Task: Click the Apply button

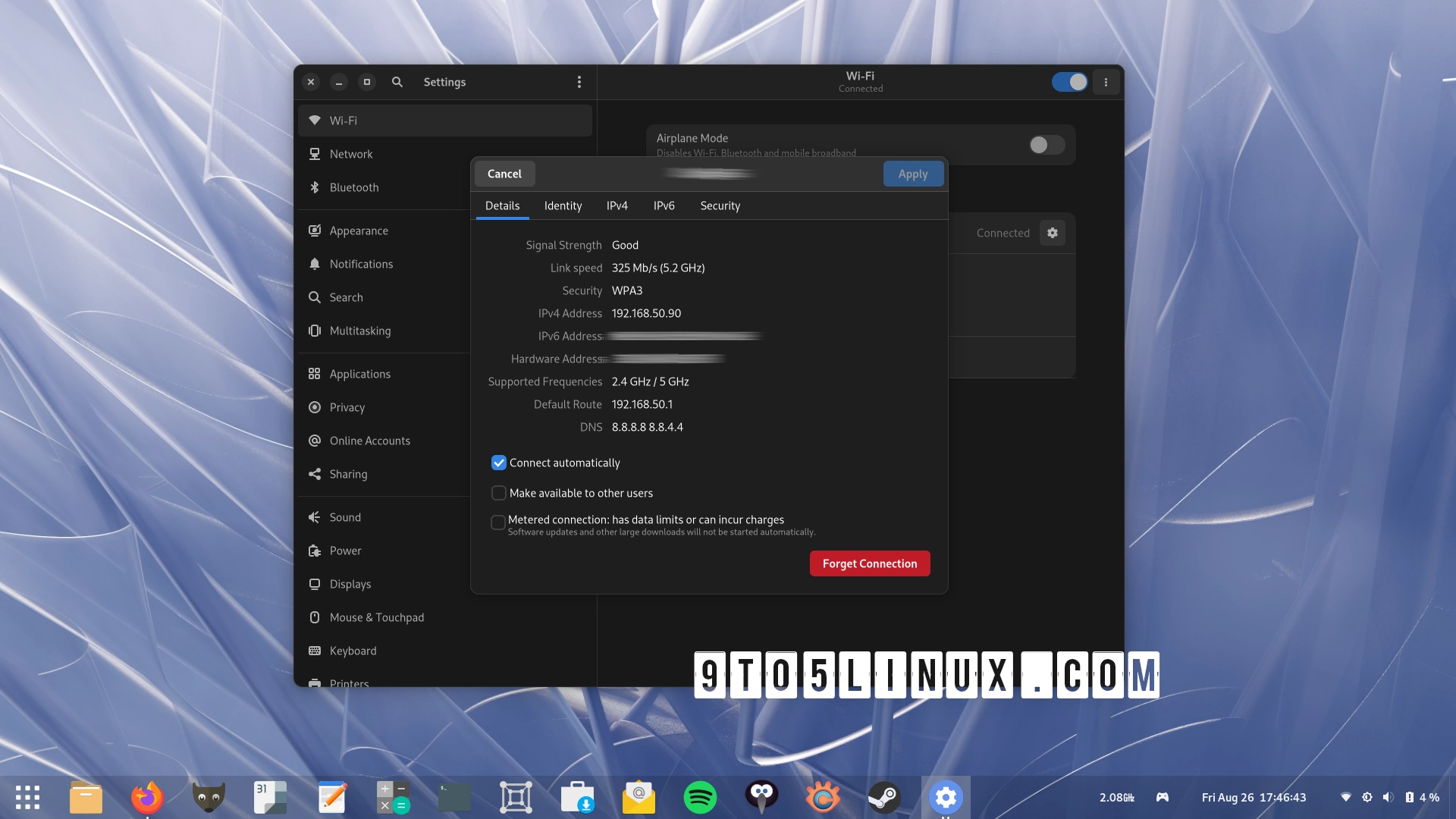Action: [x=913, y=174]
